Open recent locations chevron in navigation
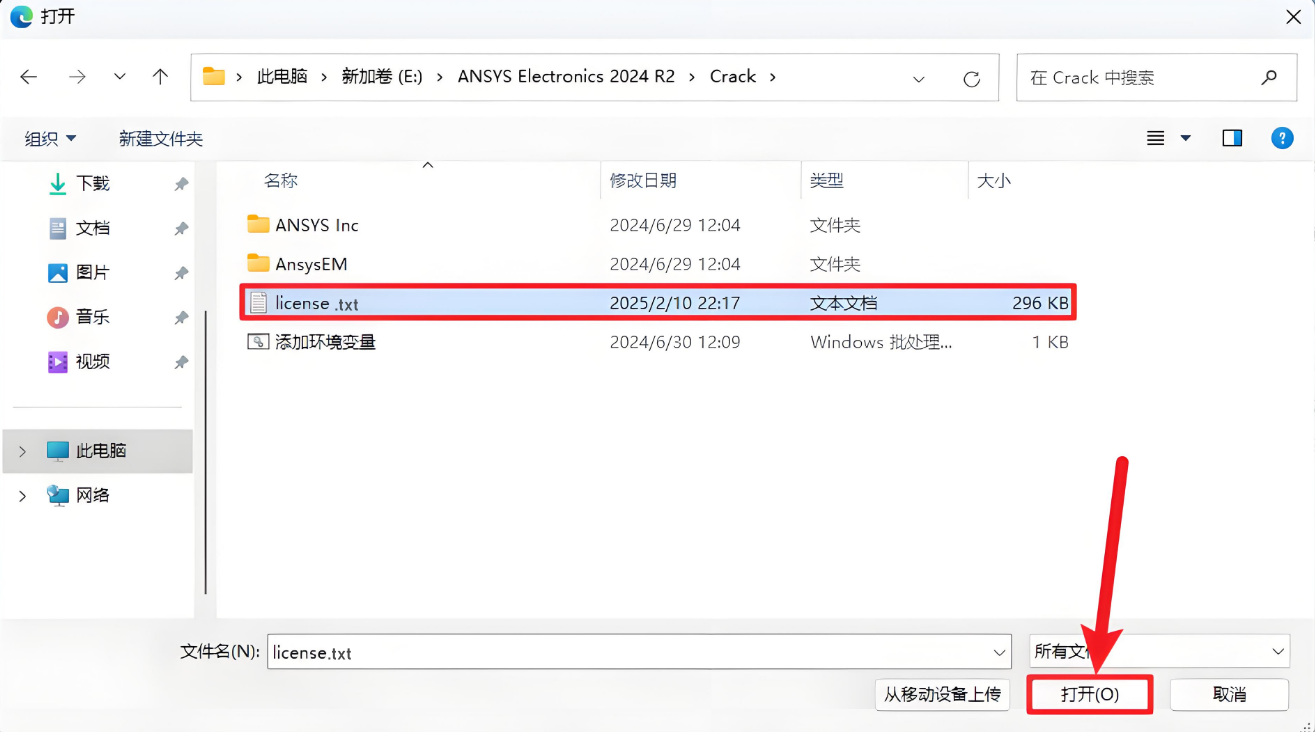The width and height of the screenshot is (1315, 732). click(120, 77)
